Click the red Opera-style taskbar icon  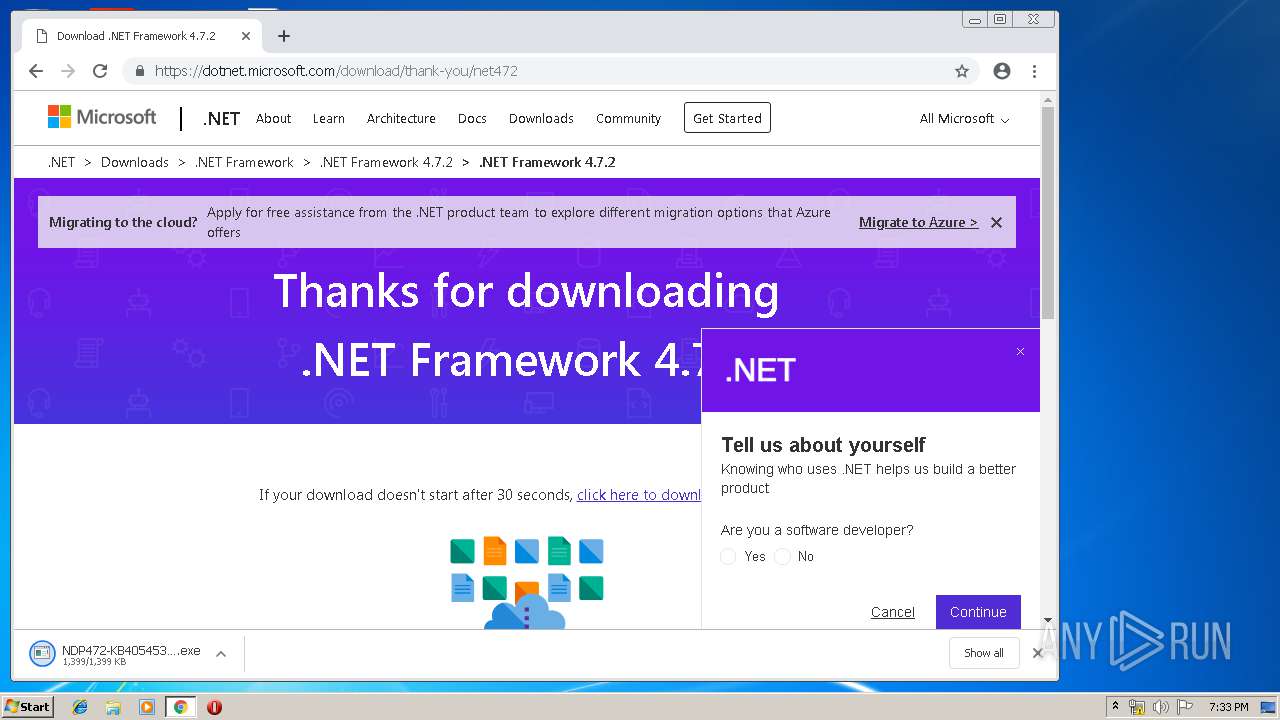pyautogui.click(x=214, y=707)
